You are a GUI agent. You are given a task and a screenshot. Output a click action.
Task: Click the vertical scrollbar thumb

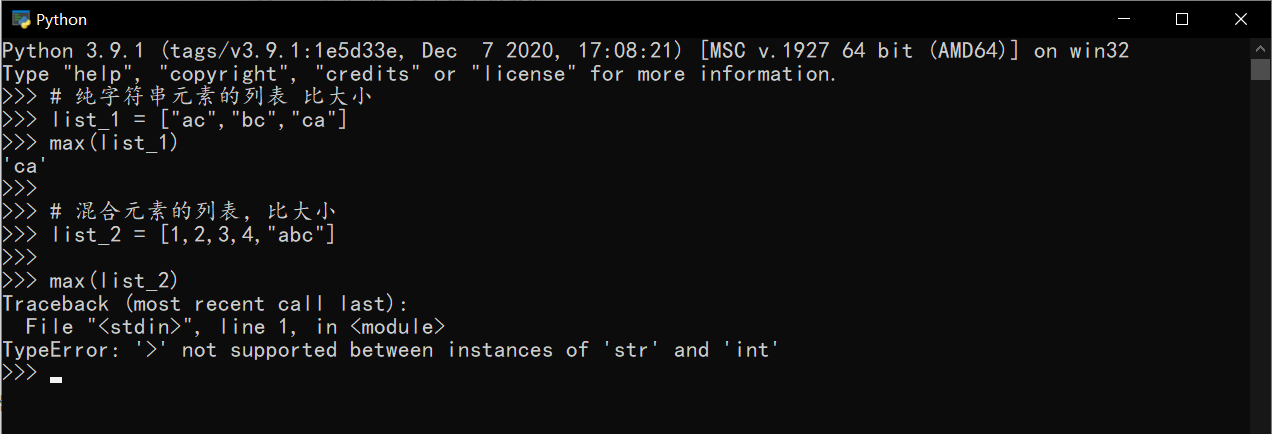[x=1260, y=69]
